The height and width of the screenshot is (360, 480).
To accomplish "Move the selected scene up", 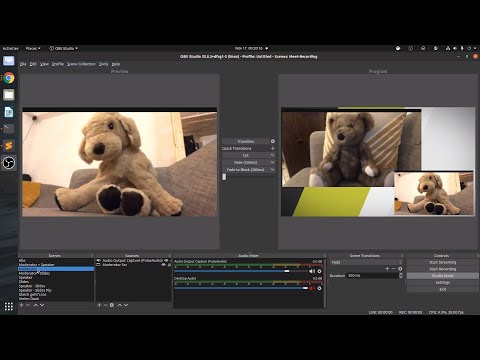I will pyautogui.click(x=36, y=305).
